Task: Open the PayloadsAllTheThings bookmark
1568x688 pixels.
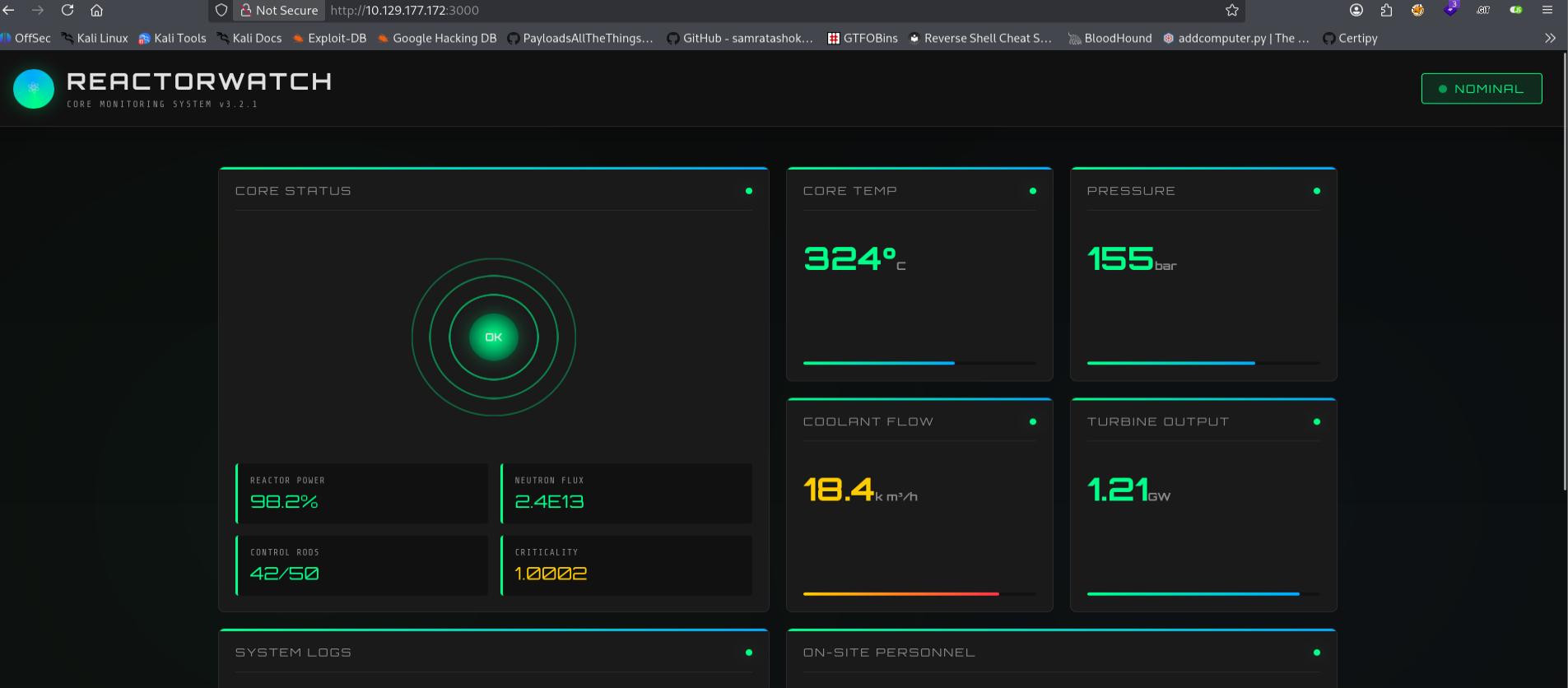Action: tap(580, 38)
